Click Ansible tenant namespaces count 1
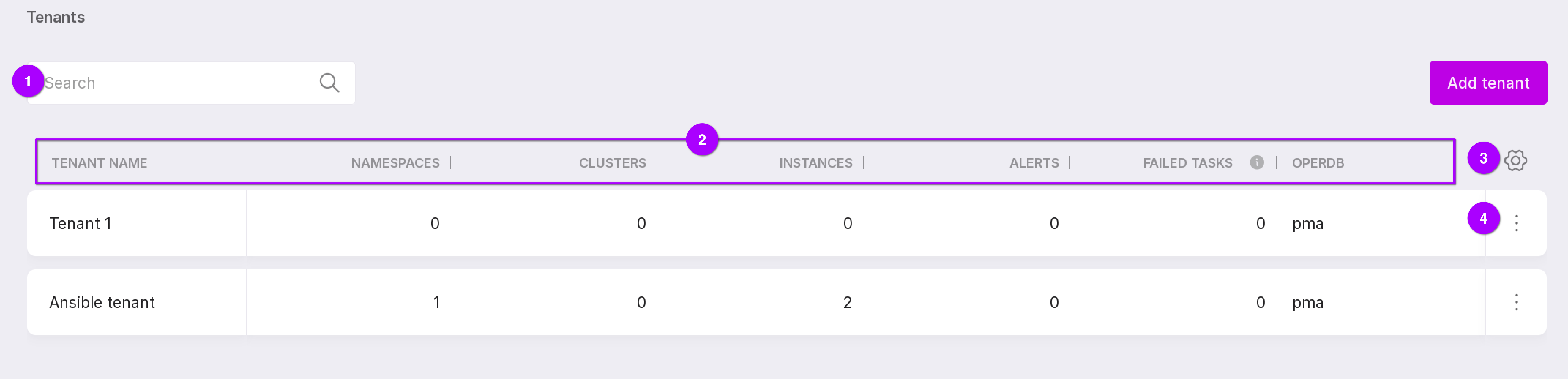1568x379 pixels. pos(436,303)
